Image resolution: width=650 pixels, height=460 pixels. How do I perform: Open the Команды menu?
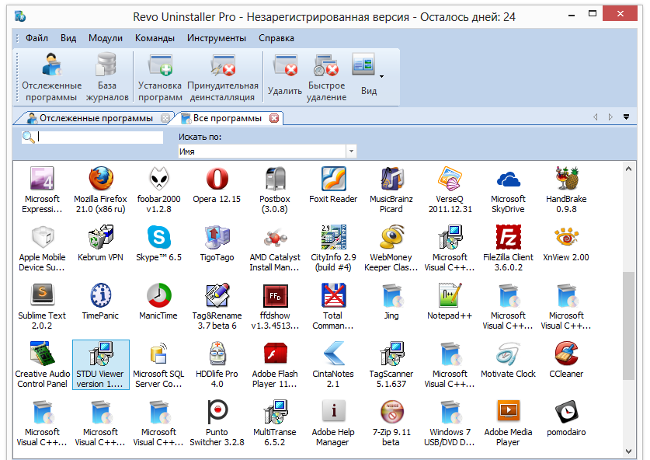pos(155,38)
